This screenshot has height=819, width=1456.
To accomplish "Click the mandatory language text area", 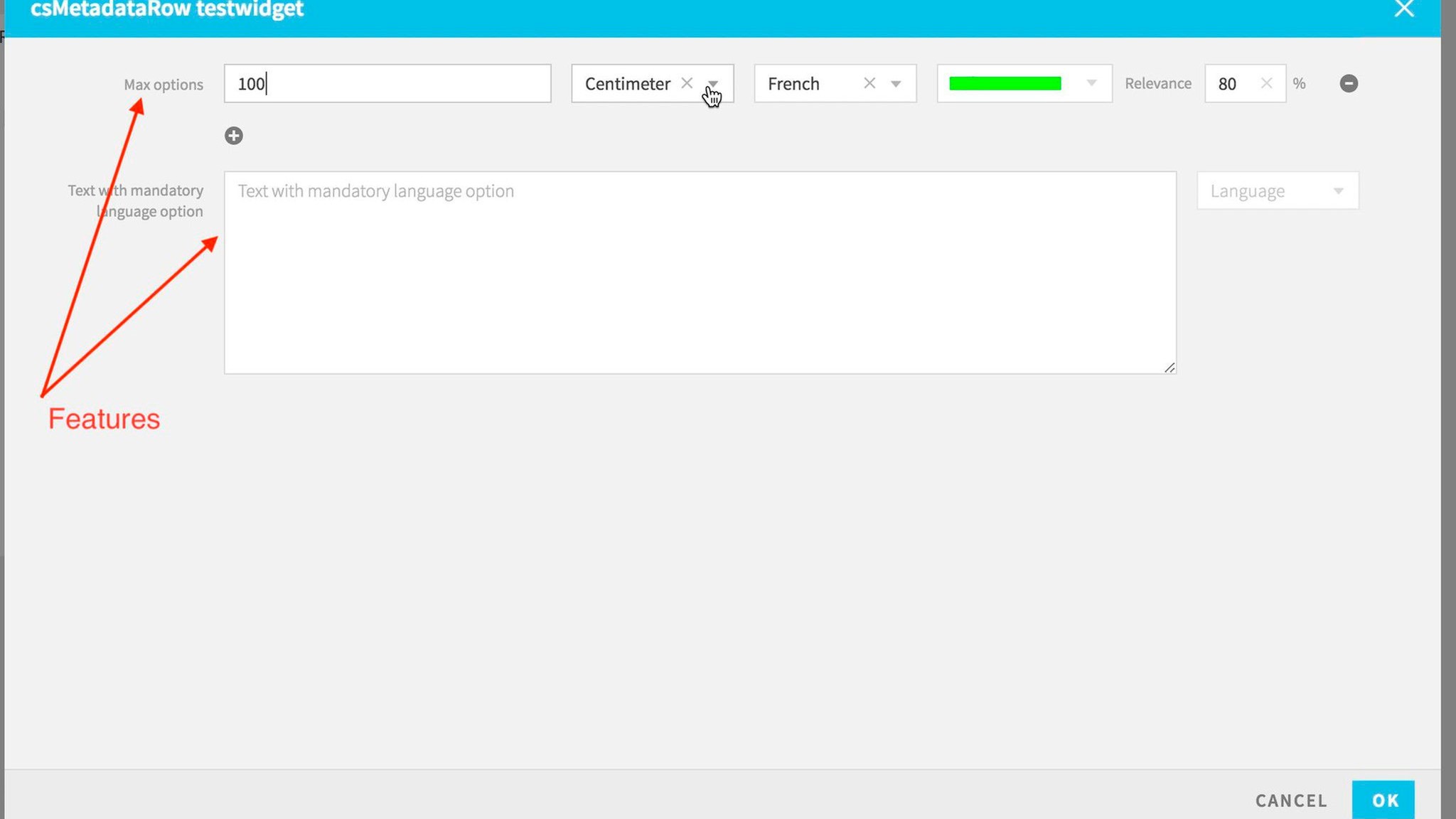I will [700, 274].
